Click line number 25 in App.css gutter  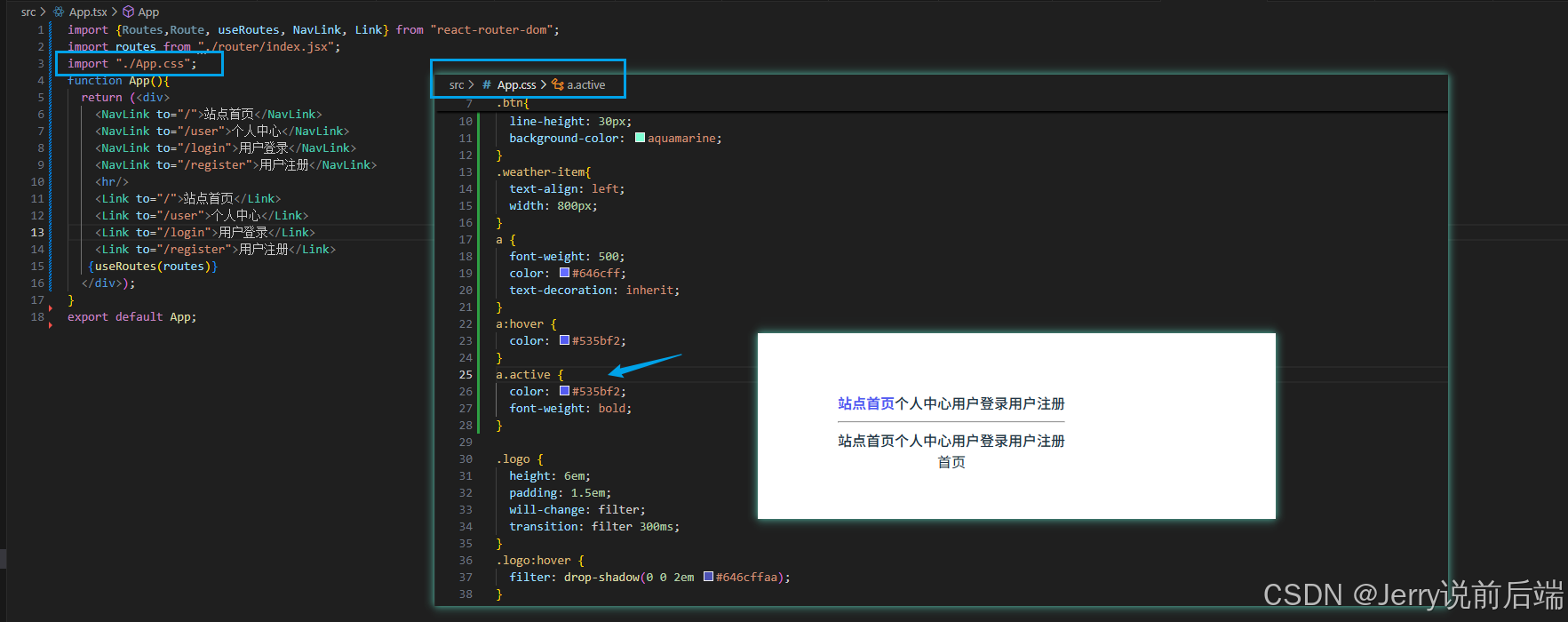(x=466, y=375)
